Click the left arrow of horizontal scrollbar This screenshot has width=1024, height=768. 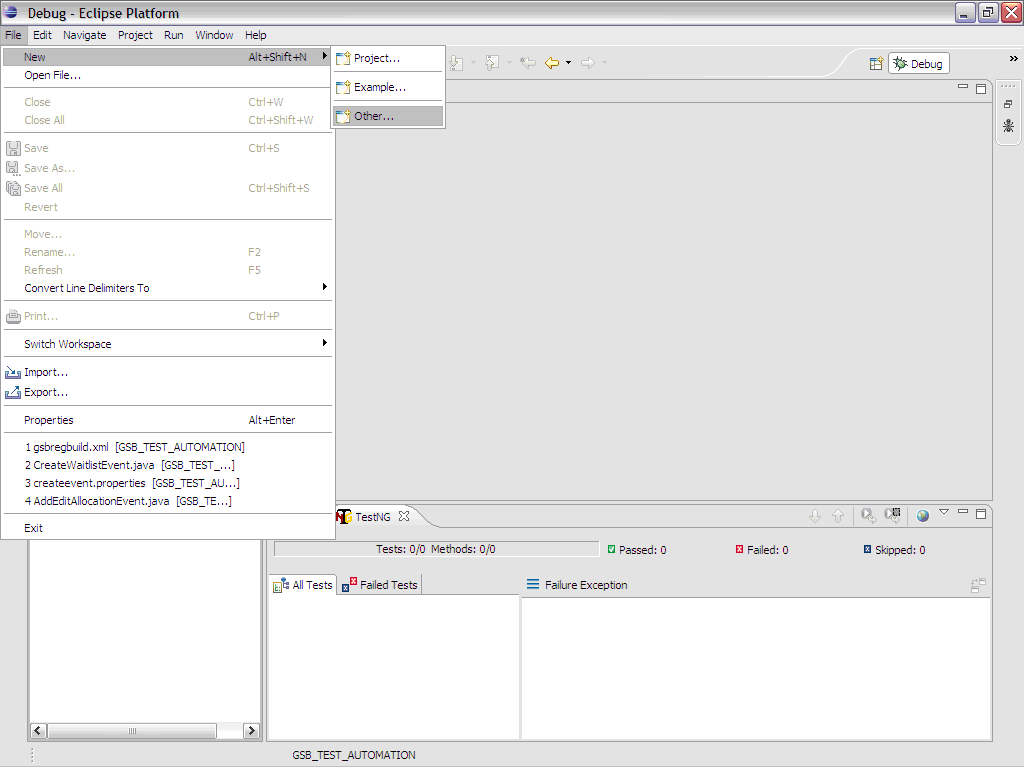[38, 731]
